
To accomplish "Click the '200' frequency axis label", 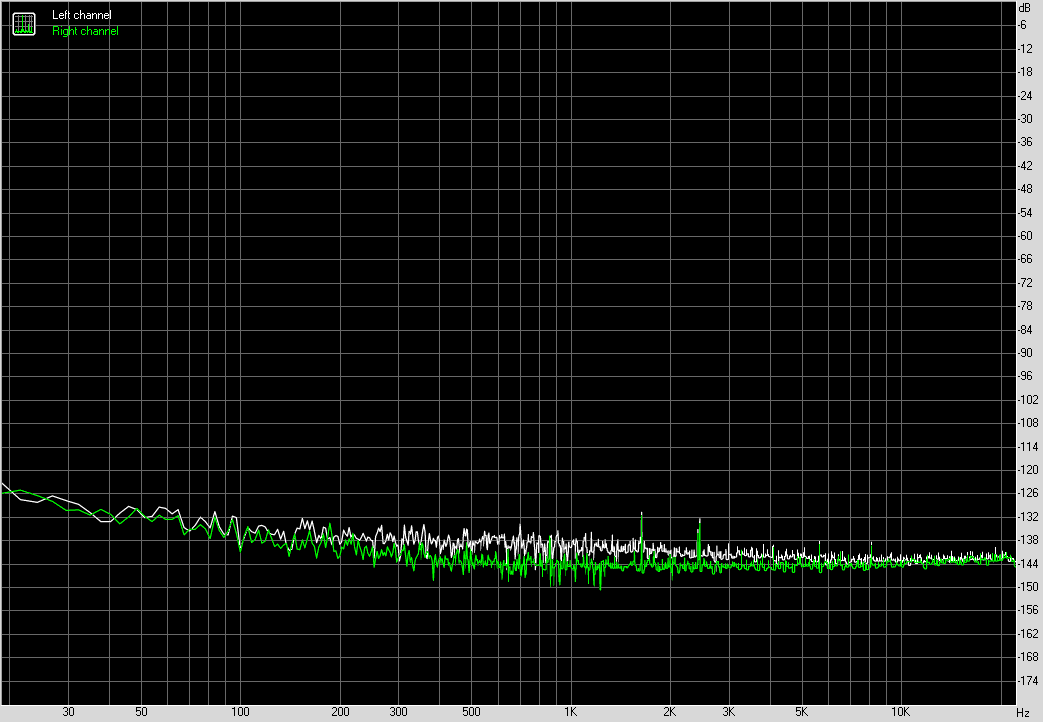I will (340, 711).
